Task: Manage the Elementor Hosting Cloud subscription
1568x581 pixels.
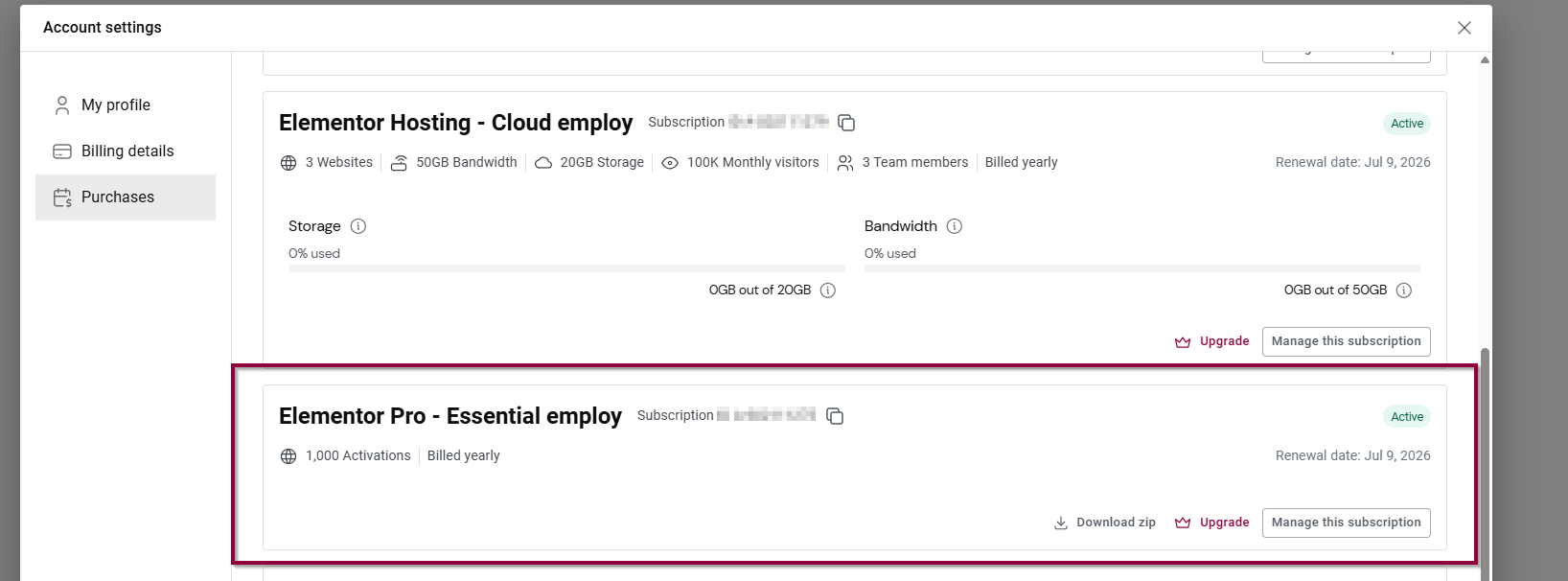Action: [x=1346, y=341]
